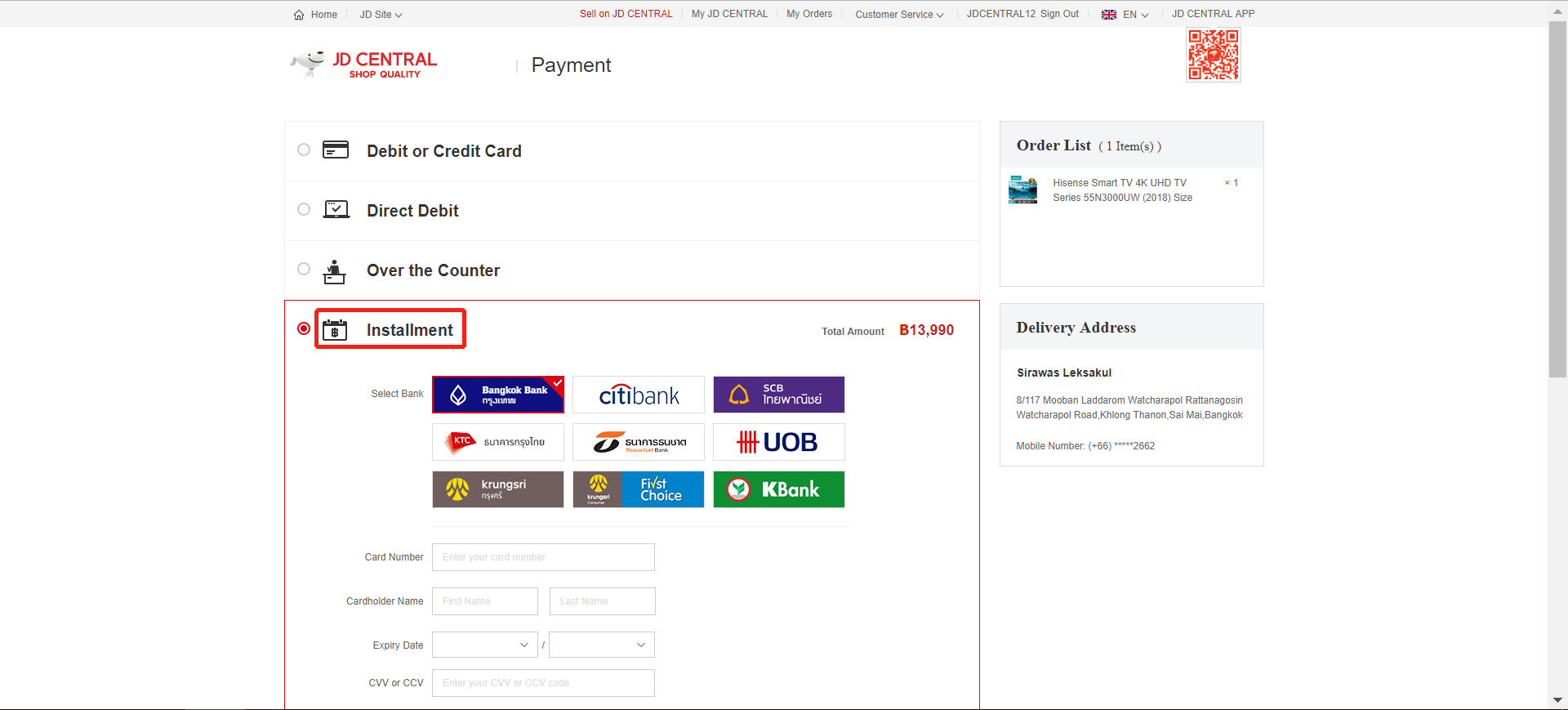
Task: Select KTC bank tile
Action: point(498,442)
